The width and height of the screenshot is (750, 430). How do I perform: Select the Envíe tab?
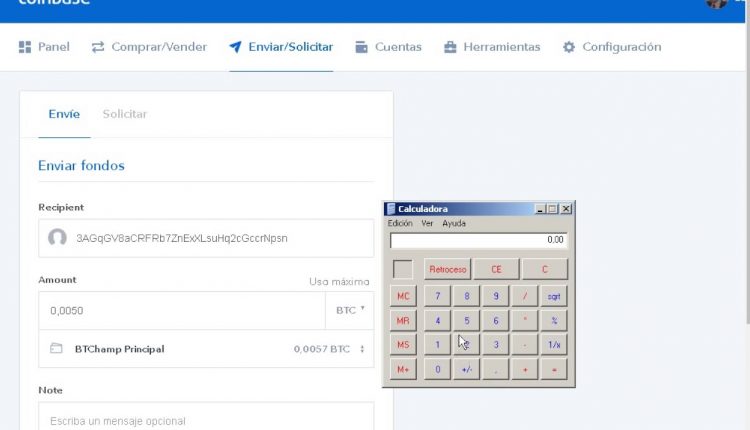[x=64, y=114]
